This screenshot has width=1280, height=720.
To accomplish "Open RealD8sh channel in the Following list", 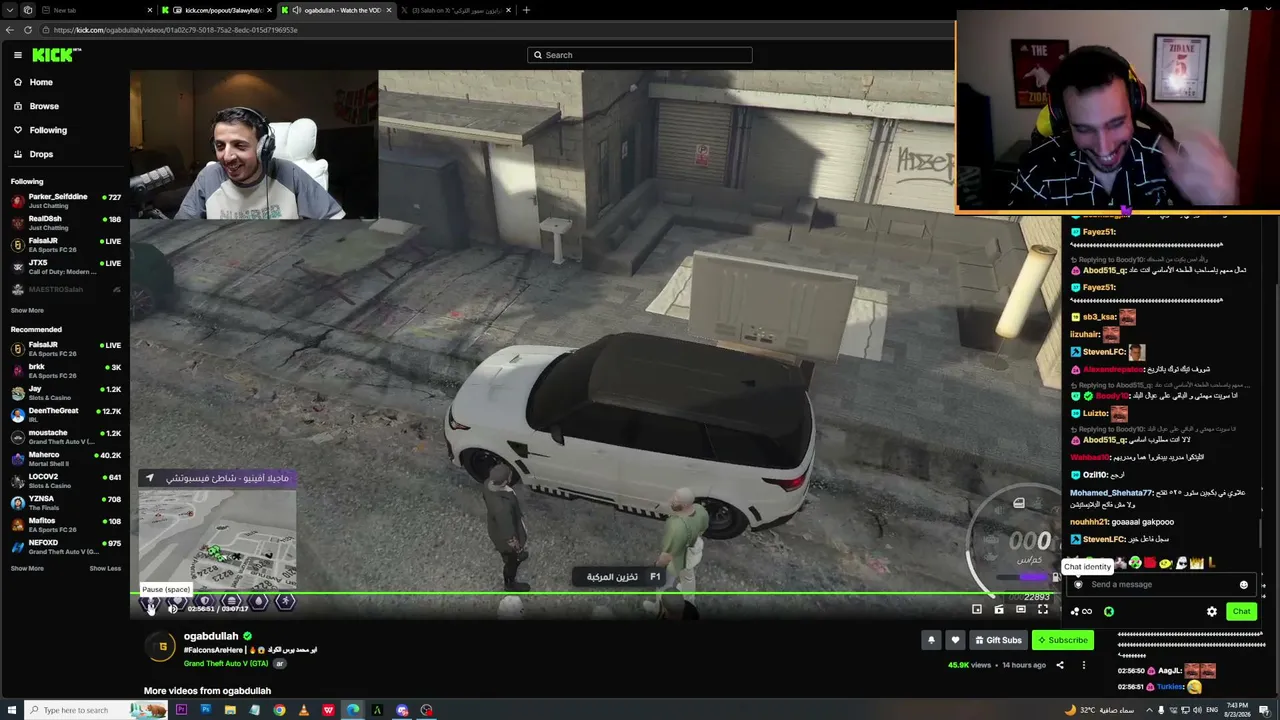I will click(65, 222).
